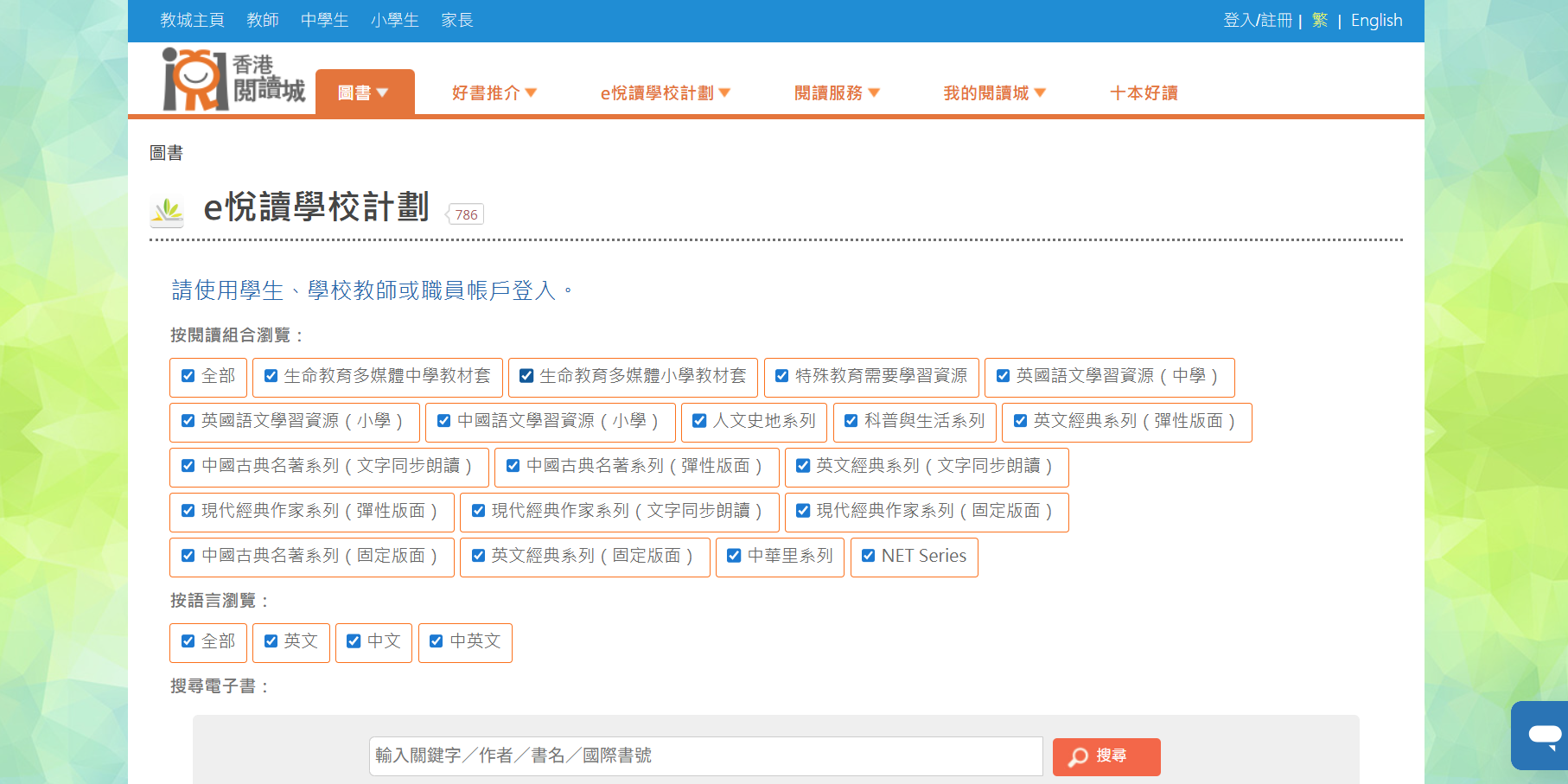The image size is (1568, 784).
Task: Toggle the 人文史地系列 checkbox
Action: coord(699,421)
